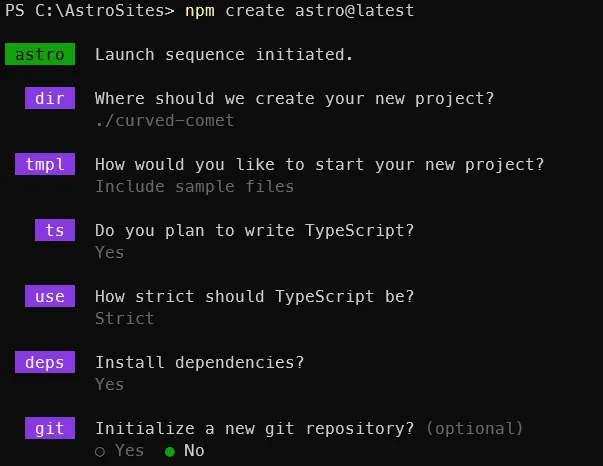Click the 'Install dependencies?' question
Screen dimensions: 603x466
tap(200, 363)
